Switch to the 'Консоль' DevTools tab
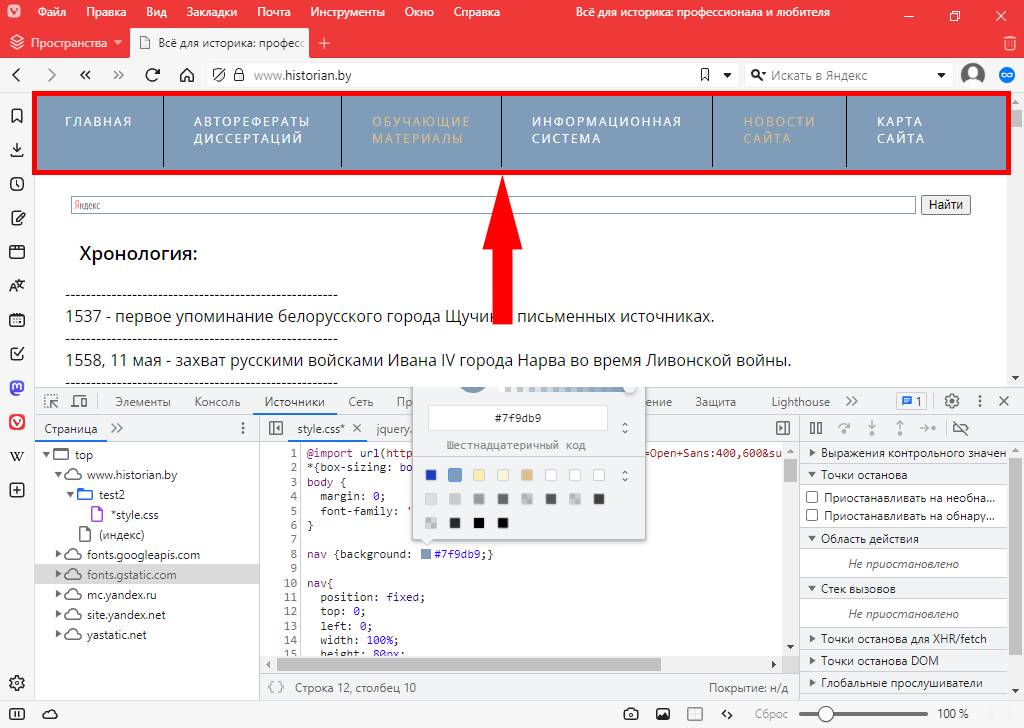Viewport: 1024px width, 728px height. pos(217,402)
